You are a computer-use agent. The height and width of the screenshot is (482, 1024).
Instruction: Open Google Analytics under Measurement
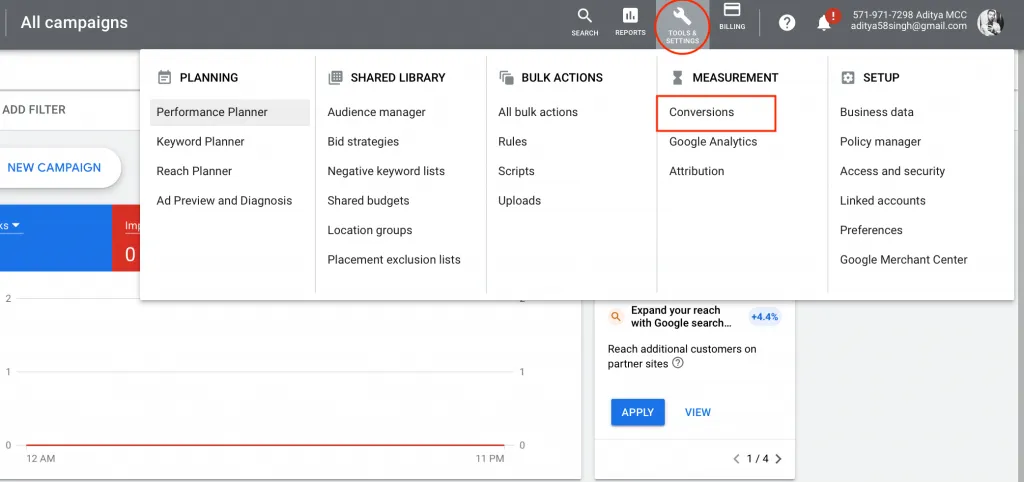[713, 142]
